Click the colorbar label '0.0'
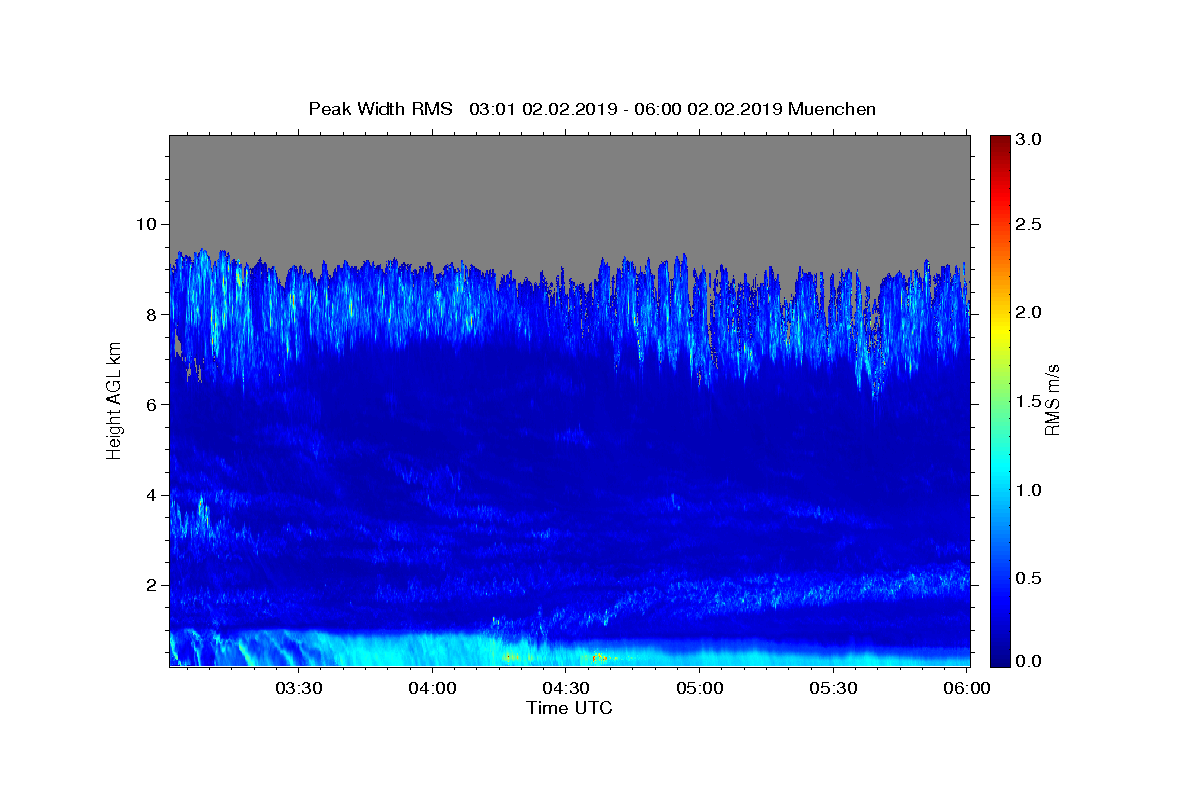 point(1029,661)
